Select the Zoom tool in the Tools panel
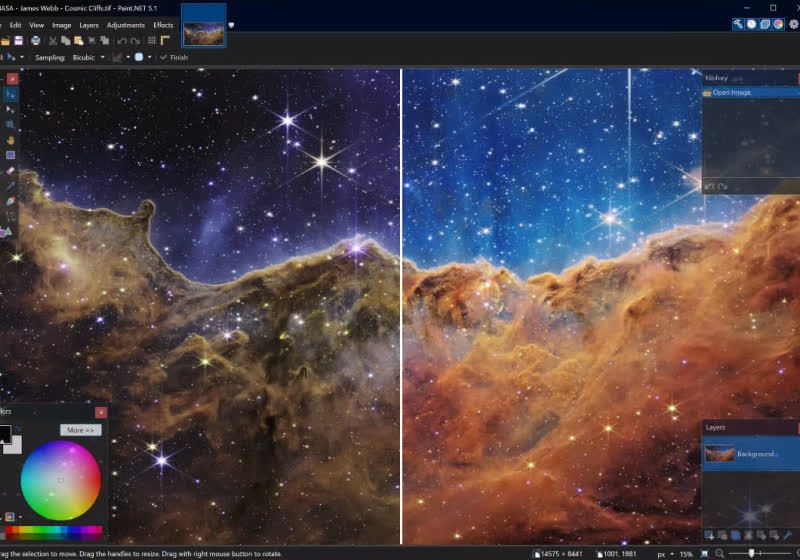The height and width of the screenshot is (560, 800). pyautogui.click(x=10, y=124)
